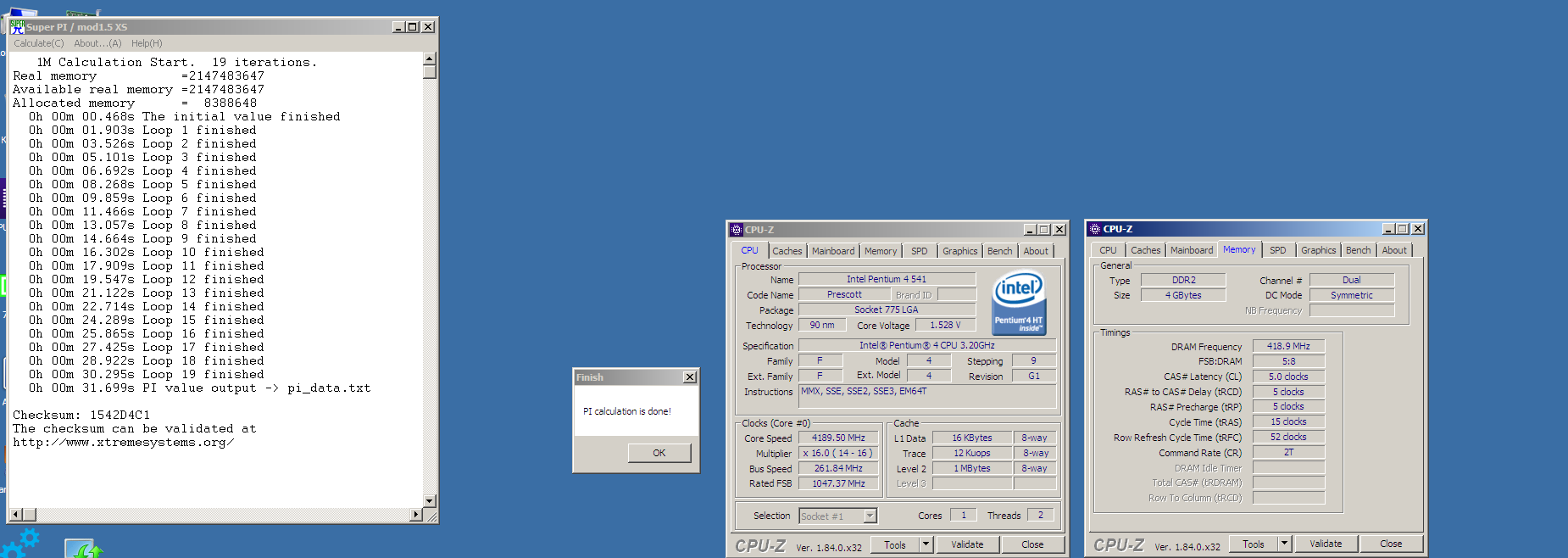This screenshot has height=558, width=1568.
Task: Expand Tools dropdown arrow in right CPU-Z
Action: click(1285, 544)
